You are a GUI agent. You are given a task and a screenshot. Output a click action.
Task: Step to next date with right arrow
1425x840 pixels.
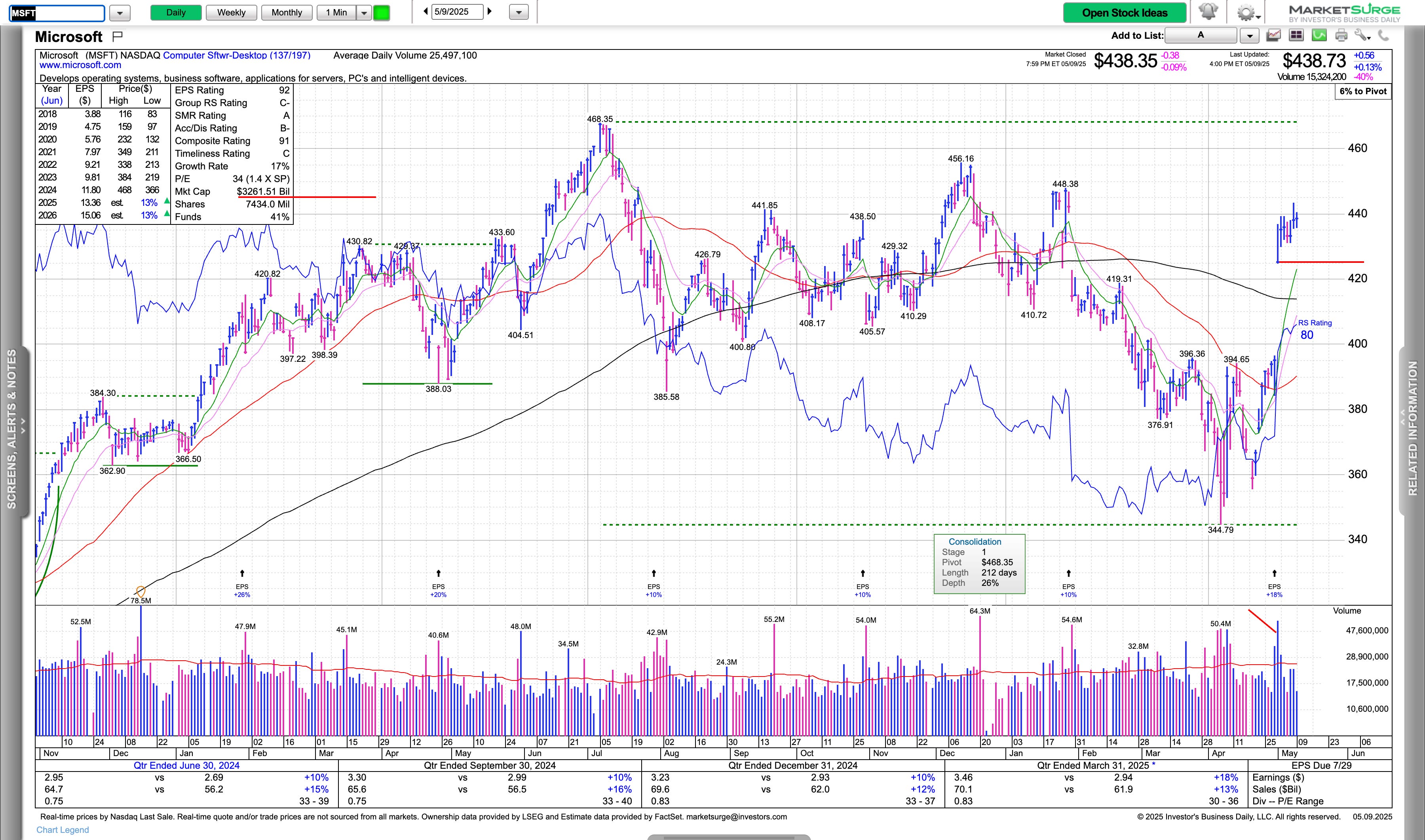(x=490, y=11)
